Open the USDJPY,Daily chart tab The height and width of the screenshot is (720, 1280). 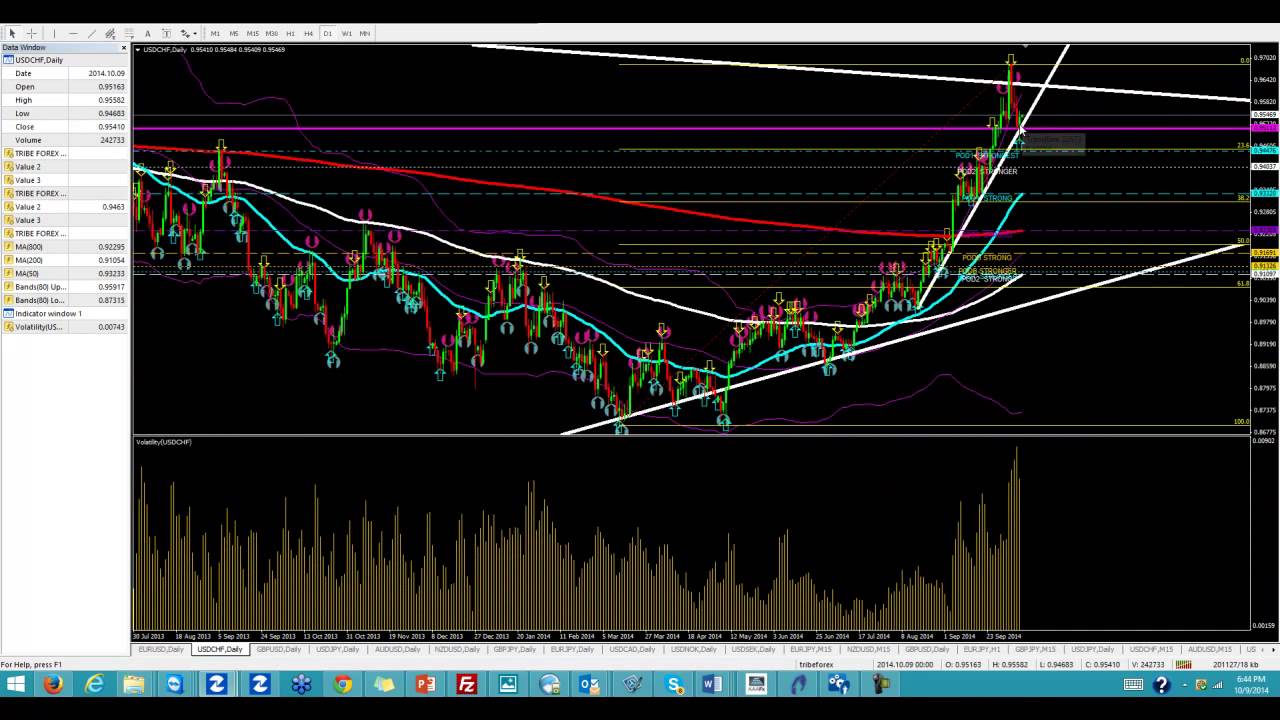337,649
